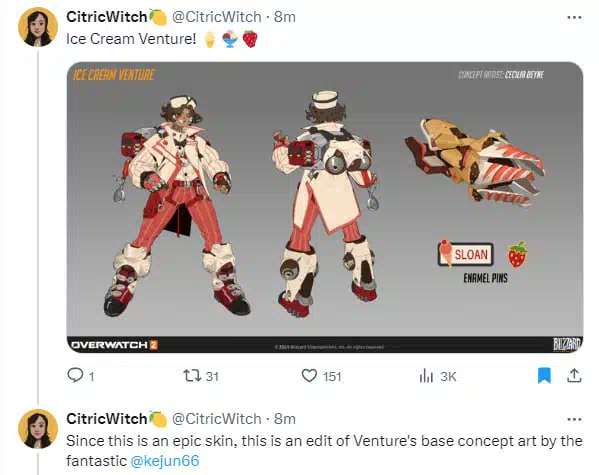This screenshot has width=599, height=475.
Task: Click the reply speech bubble icon
Action: pos(75,375)
